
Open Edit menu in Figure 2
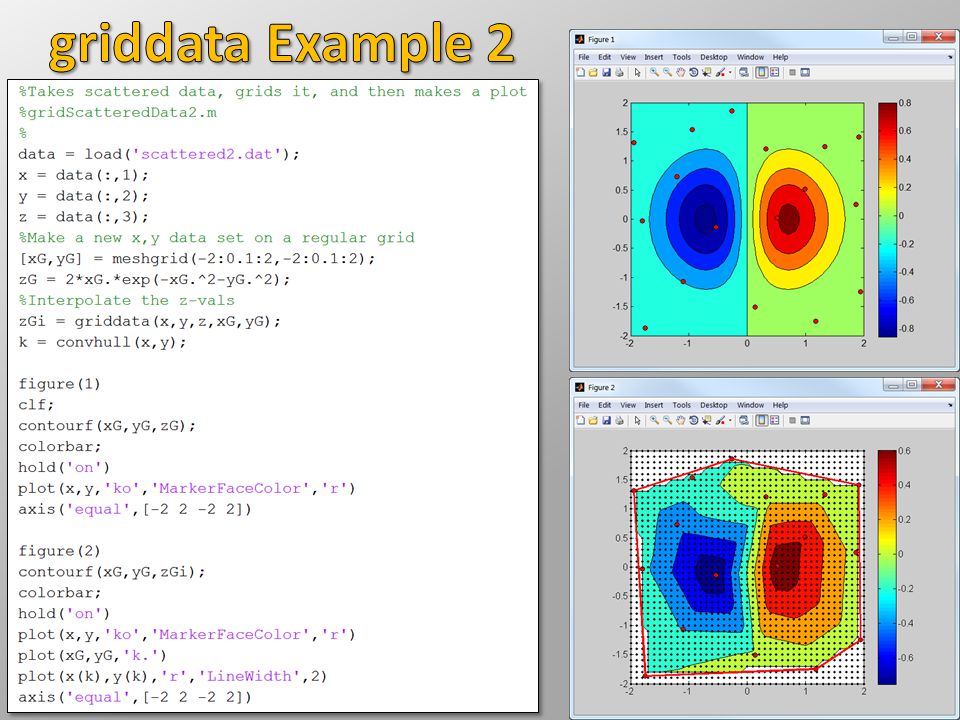pos(604,405)
